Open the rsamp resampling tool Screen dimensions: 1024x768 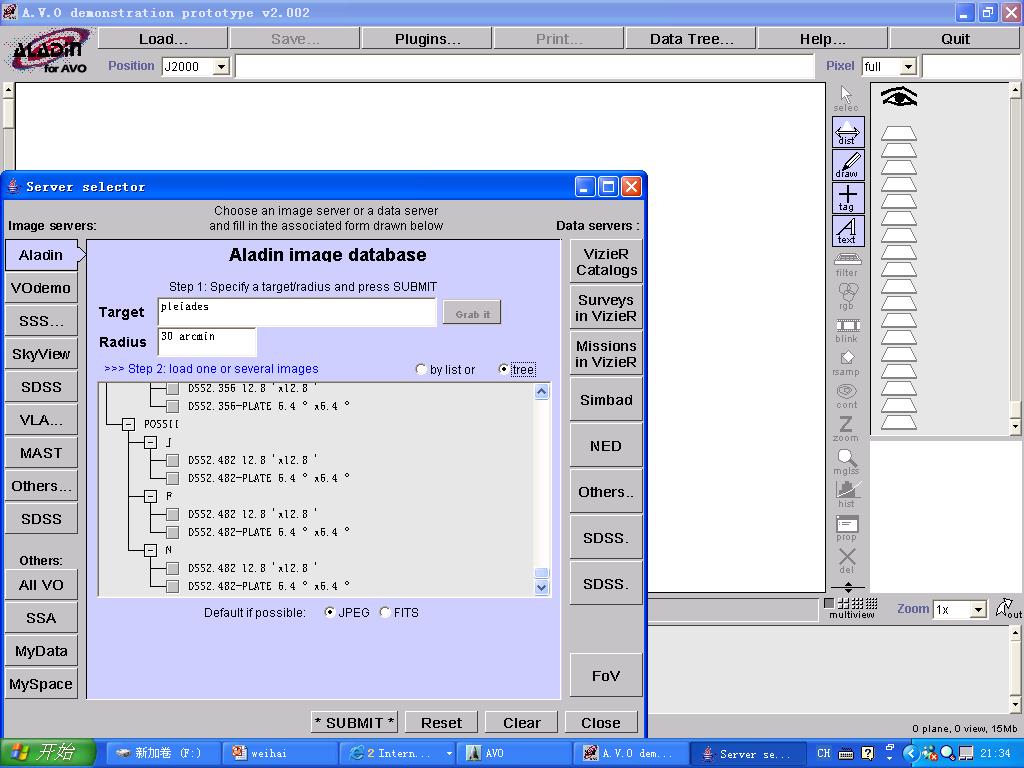847,363
